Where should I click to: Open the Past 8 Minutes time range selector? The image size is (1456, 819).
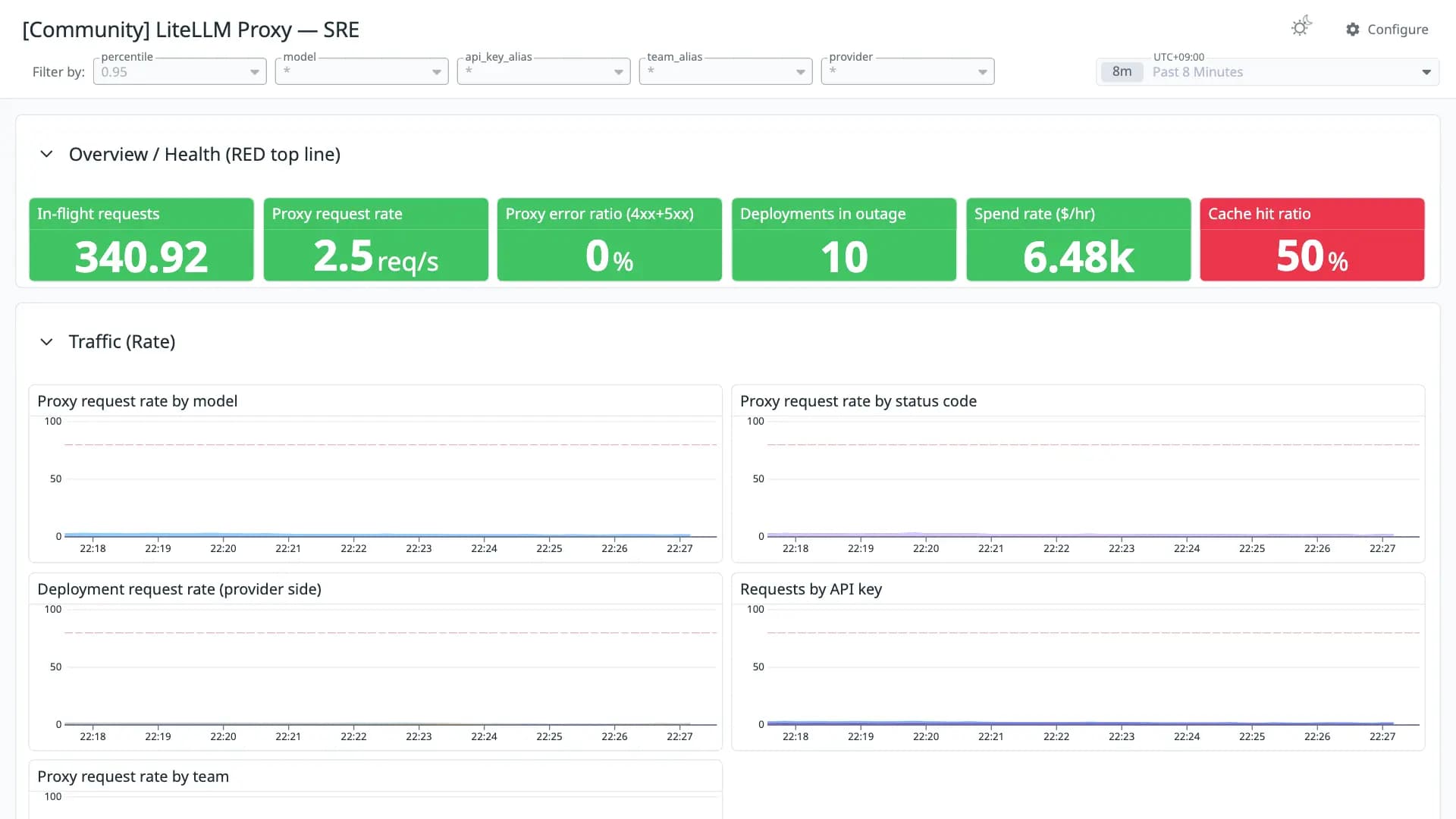(x=1267, y=72)
